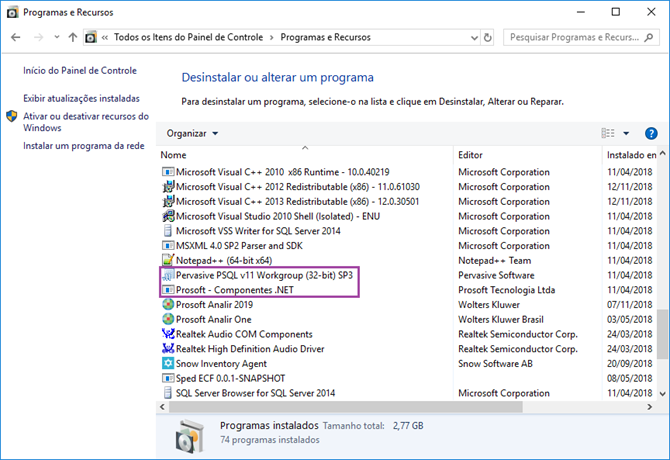
Task: Click the horizontal scrollbar right arrow
Action: [x=650, y=407]
